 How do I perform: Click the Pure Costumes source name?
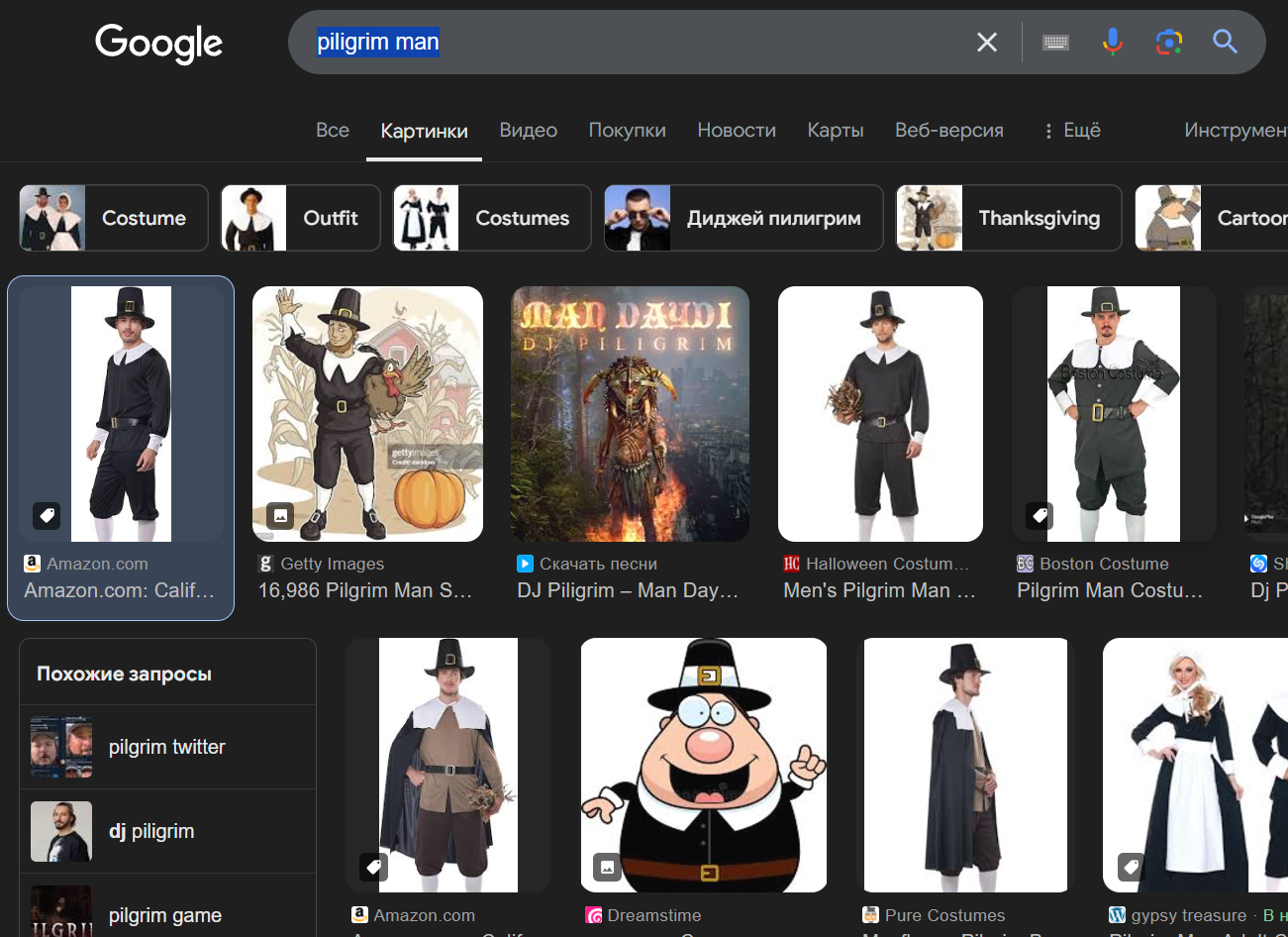(x=944, y=915)
